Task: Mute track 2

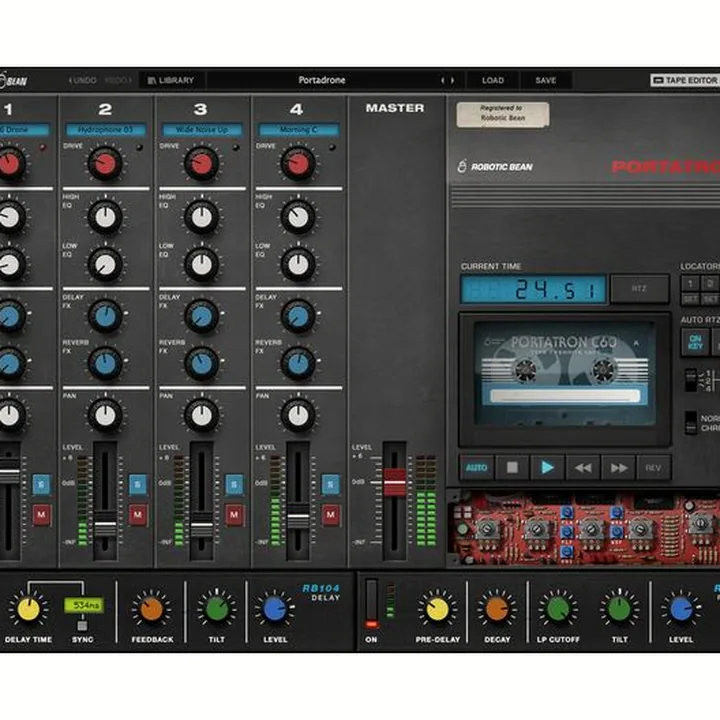Action: (138, 515)
